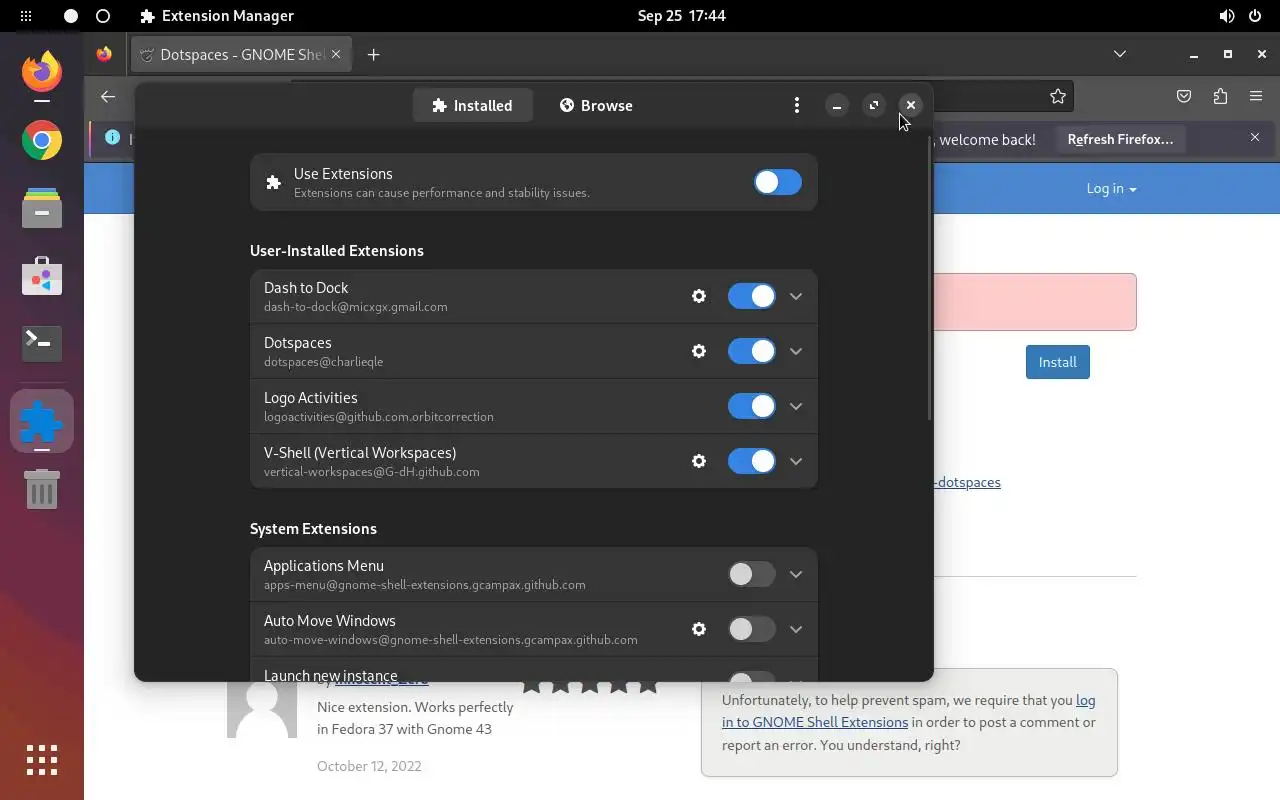Click Extension Manager puzzle icon in dock
1280x800 pixels.
pyautogui.click(x=42, y=421)
